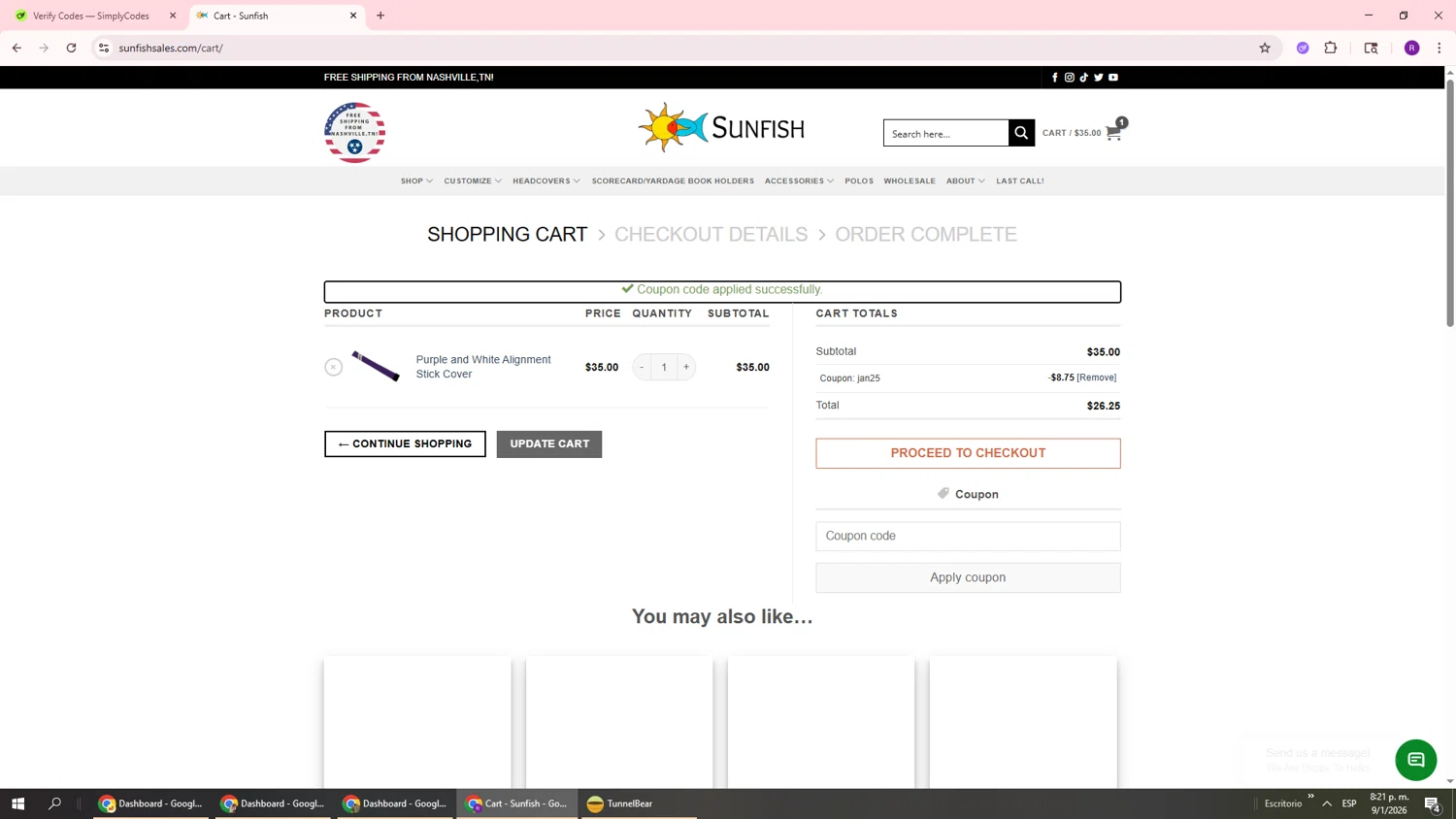
Task: Remove Alignment Stick Cover from cart
Action: [x=333, y=367]
